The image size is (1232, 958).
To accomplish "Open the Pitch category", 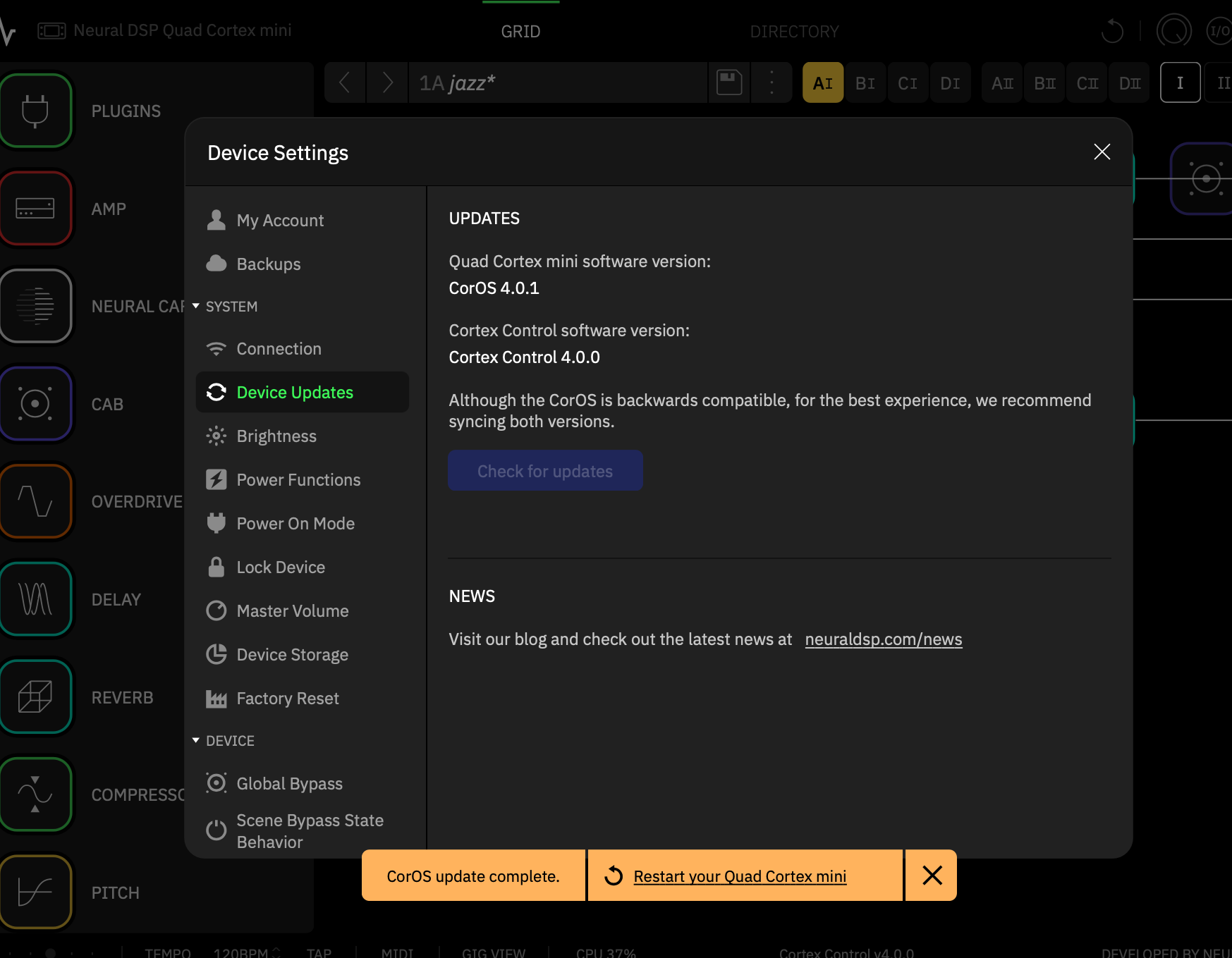I will pyautogui.click(x=36, y=892).
